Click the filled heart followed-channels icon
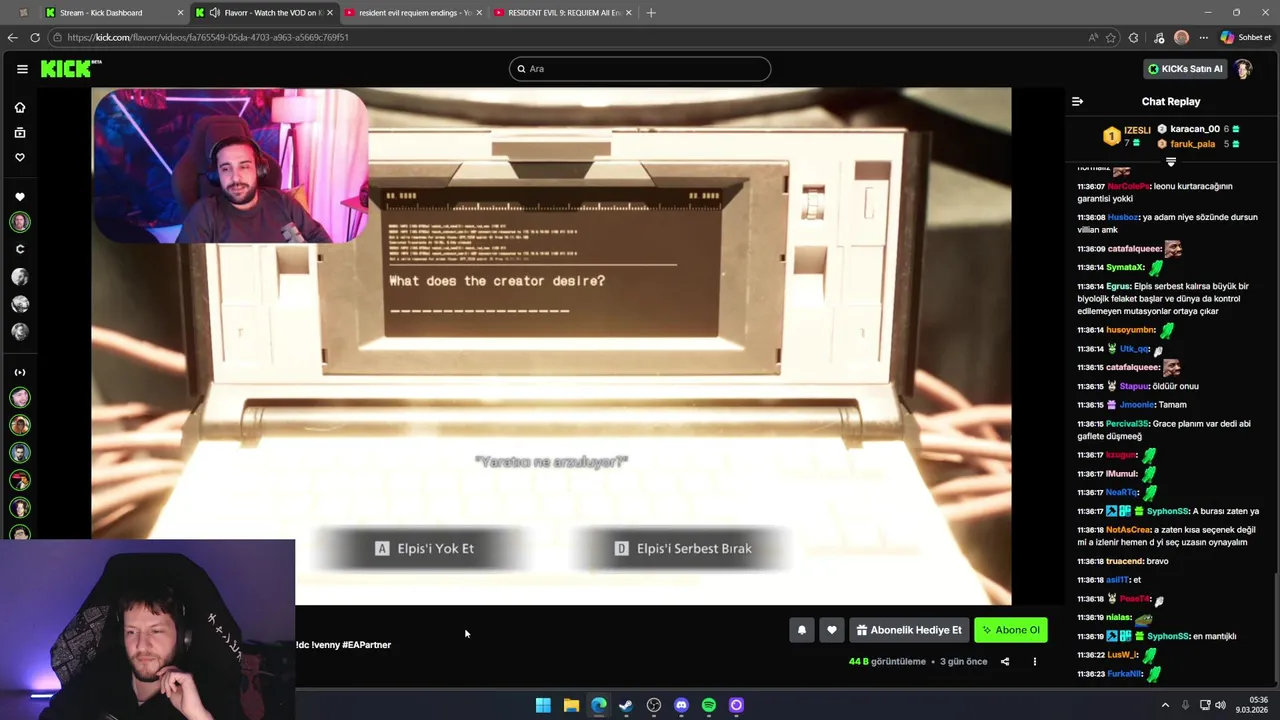This screenshot has width=1280, height=720. click(x=19, y=197)
